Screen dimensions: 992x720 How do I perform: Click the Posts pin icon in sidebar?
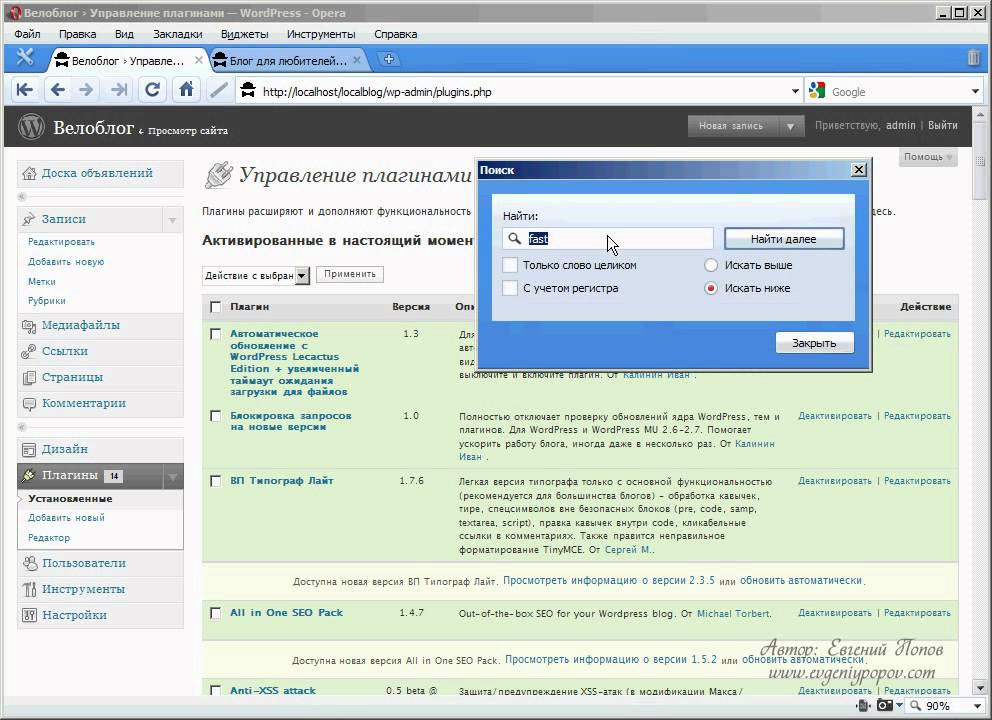pyautogui.click(x=29, y=219)
